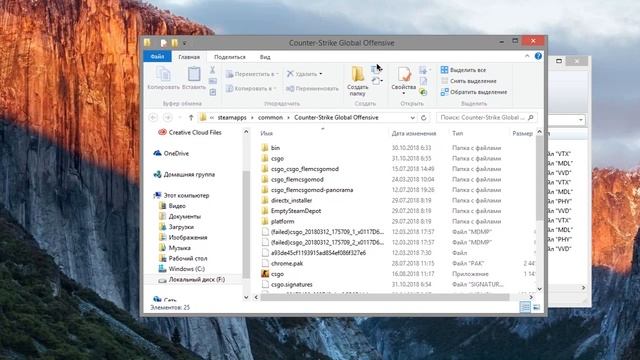Select Windows (C:) drive
The image size is (640, 360).
tap(181, 269)
